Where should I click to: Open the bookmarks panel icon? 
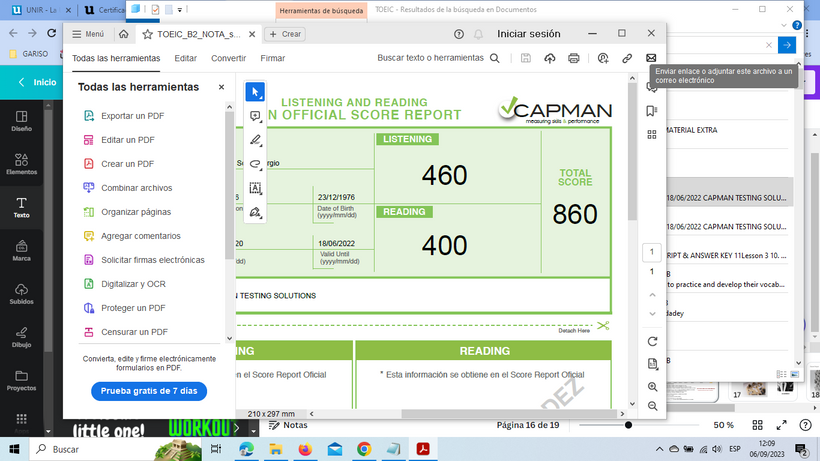click(x=652, y=111)
